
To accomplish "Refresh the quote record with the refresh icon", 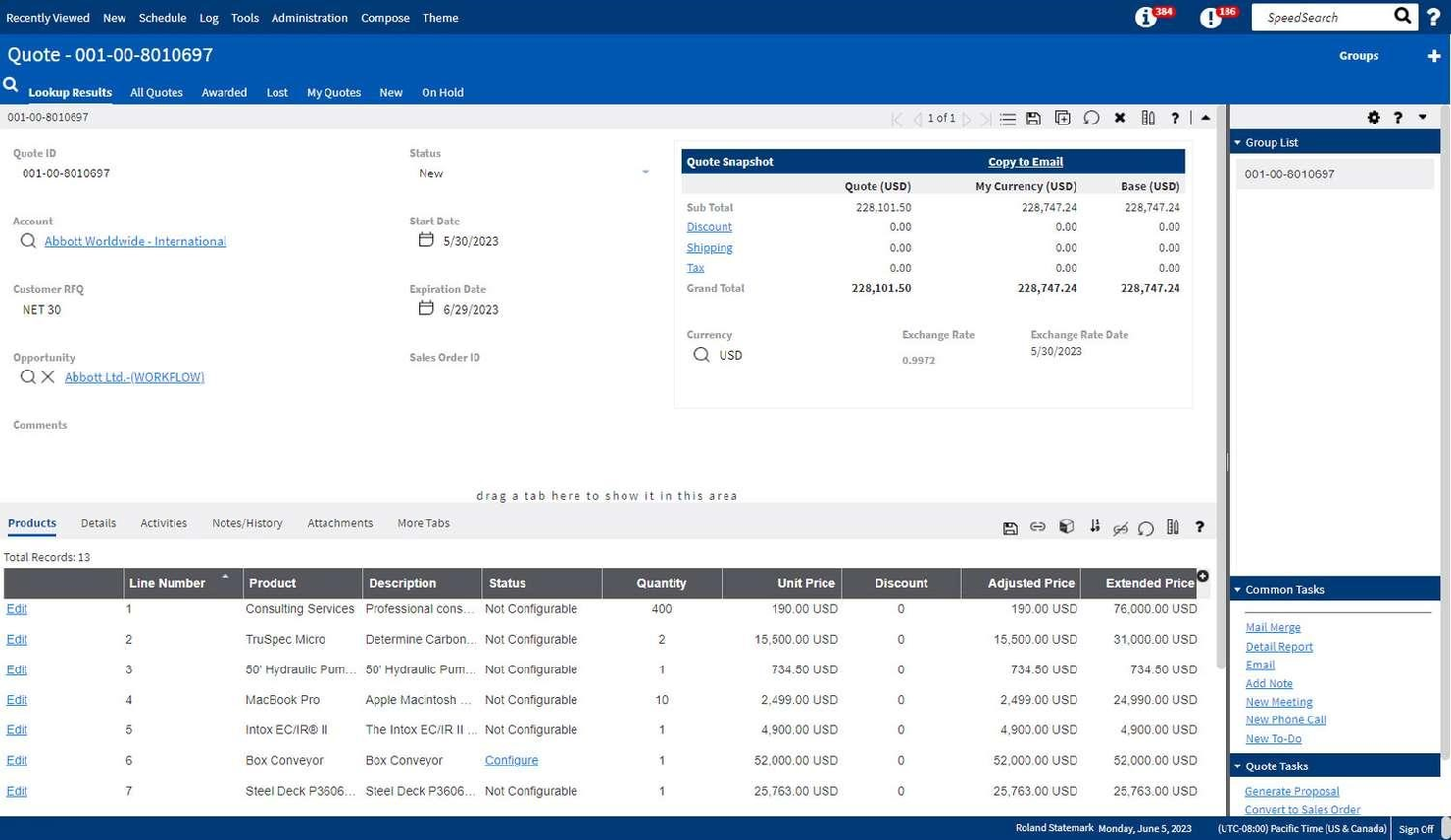I will [x=1091, y=118].
